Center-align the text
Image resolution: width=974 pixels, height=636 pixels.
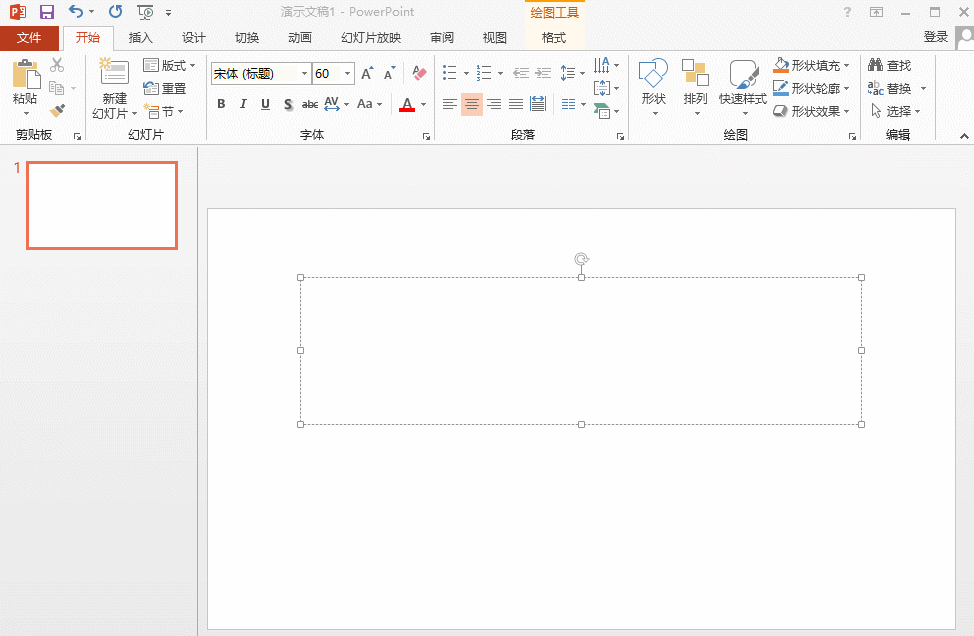click(x=472, y=104)
